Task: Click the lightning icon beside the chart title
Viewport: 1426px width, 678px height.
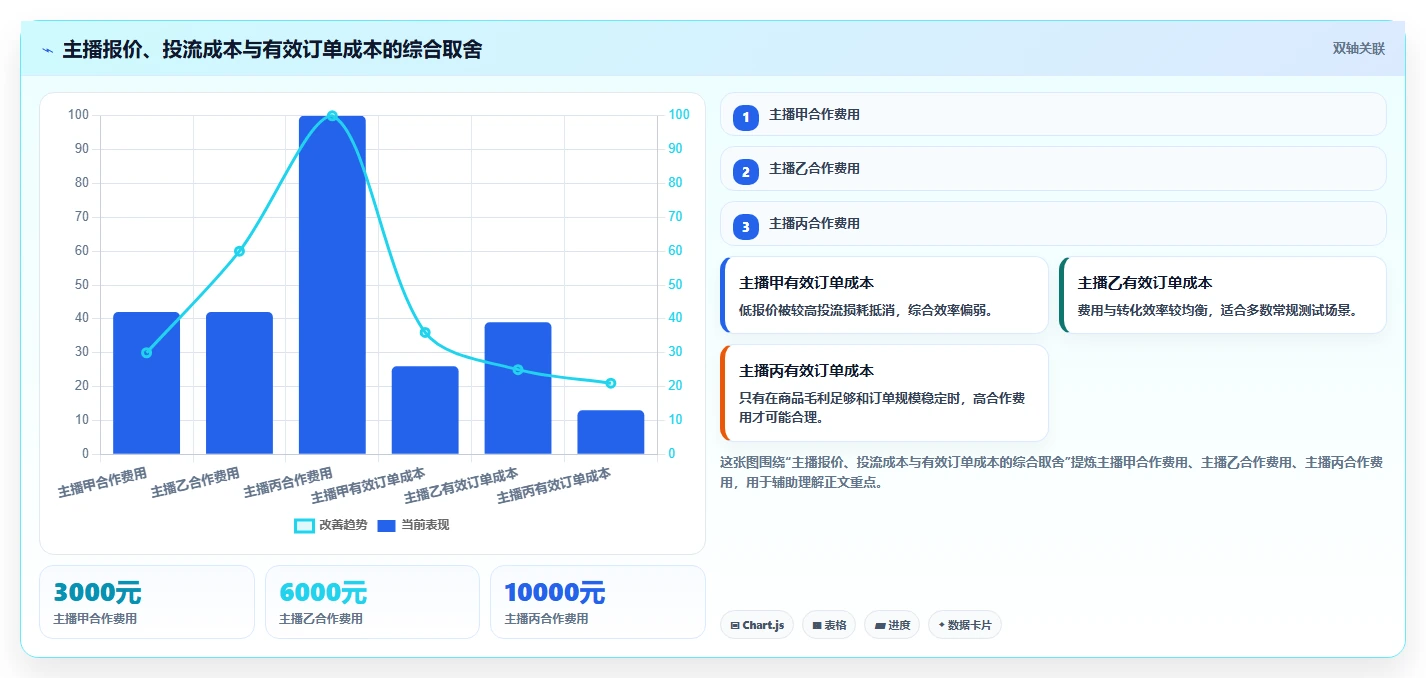Action: (47, 50)
